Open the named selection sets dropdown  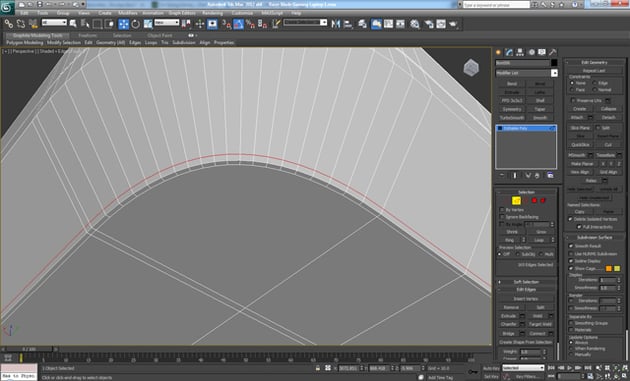pos(305,23)
